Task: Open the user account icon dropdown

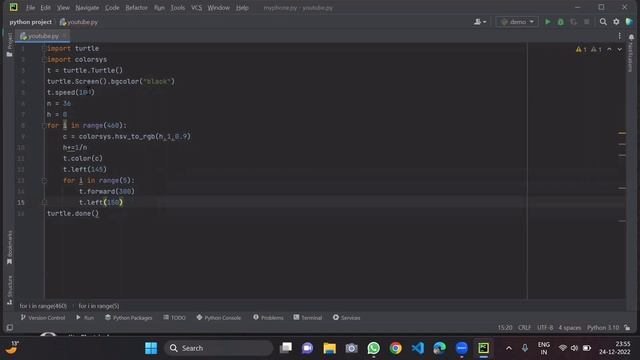Action: tap(480, 22)
